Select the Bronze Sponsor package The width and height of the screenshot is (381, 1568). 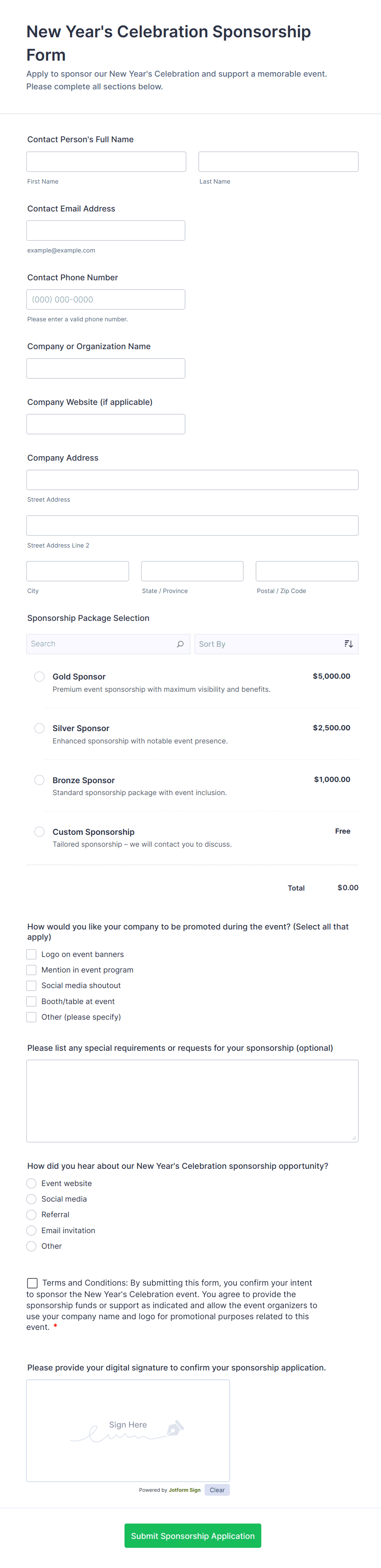(x=40, y=780)
